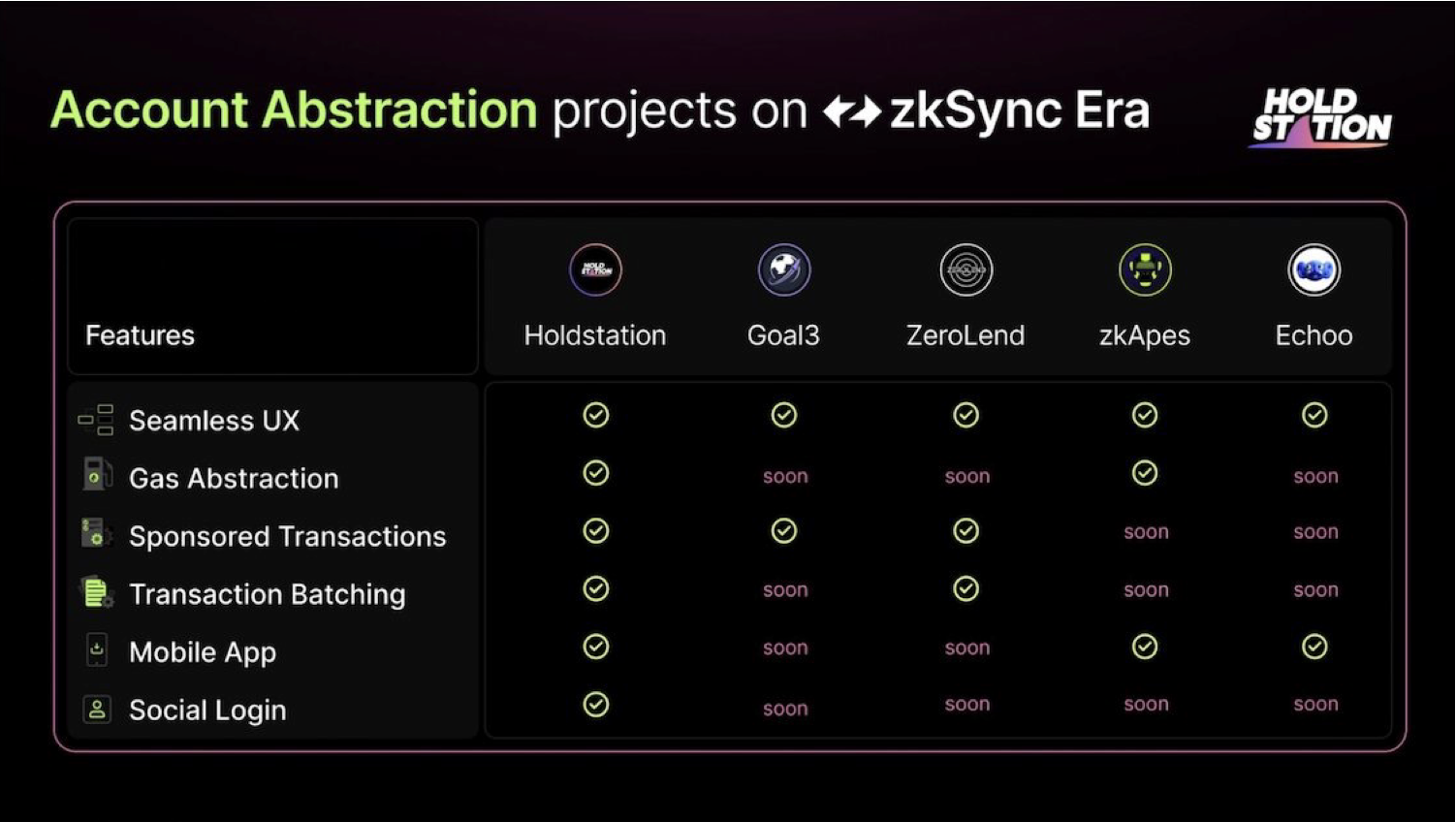Click the 'Goal3' column name
The height and width of the screenshot is (822, 1456).
783,335
